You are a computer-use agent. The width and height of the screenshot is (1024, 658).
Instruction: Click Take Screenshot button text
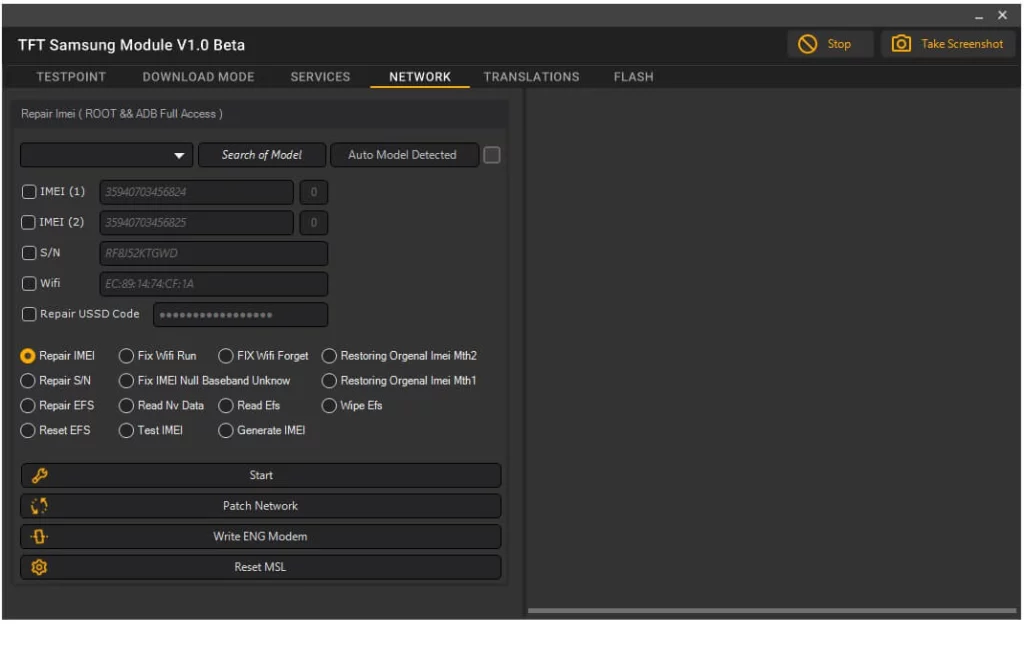[x=962, y=44]
